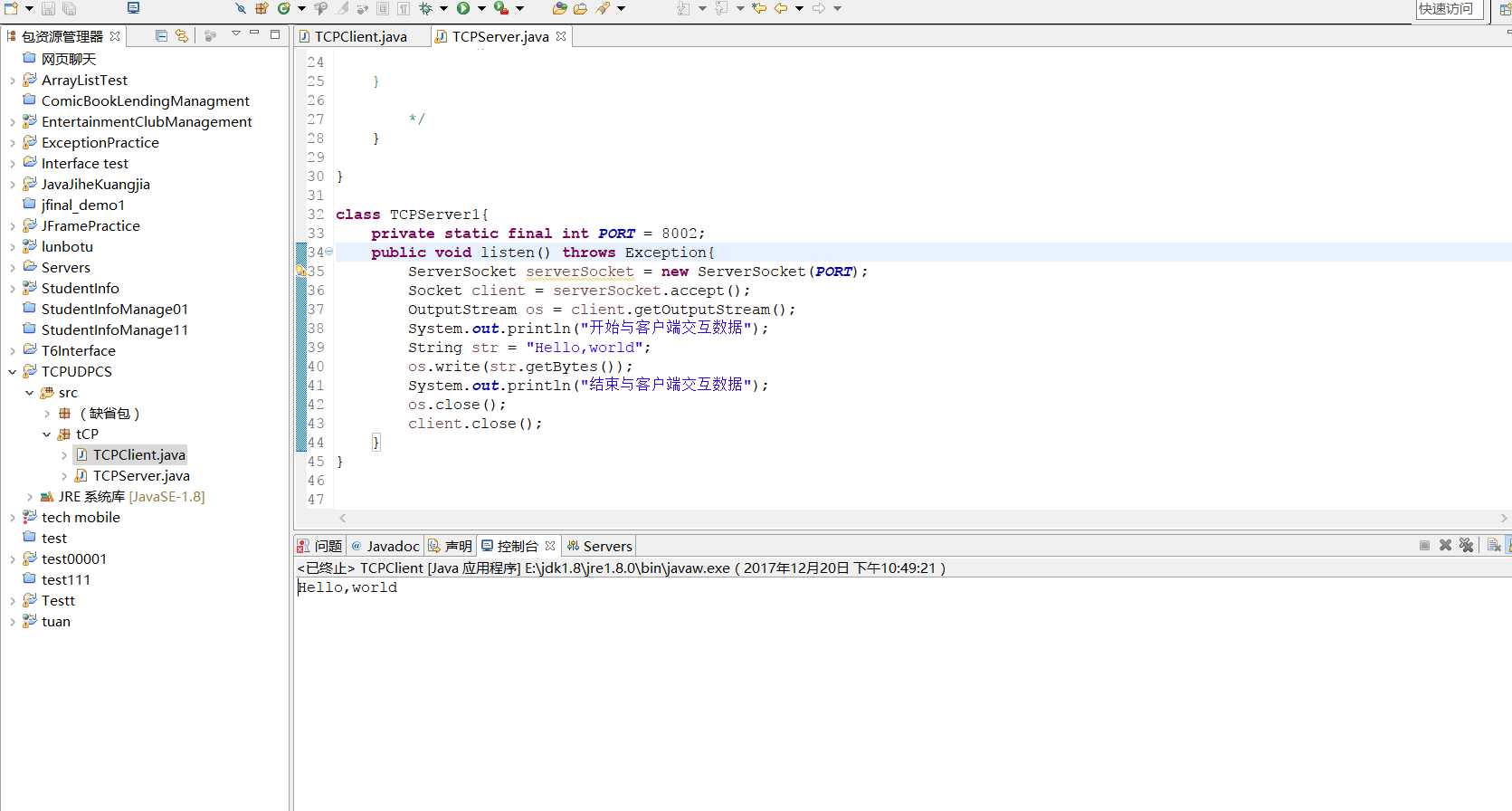Open the Package Explorer view menu triangle
This screenshot has width=1512, height=811.
pyautogui.click(x=236, y=33)
